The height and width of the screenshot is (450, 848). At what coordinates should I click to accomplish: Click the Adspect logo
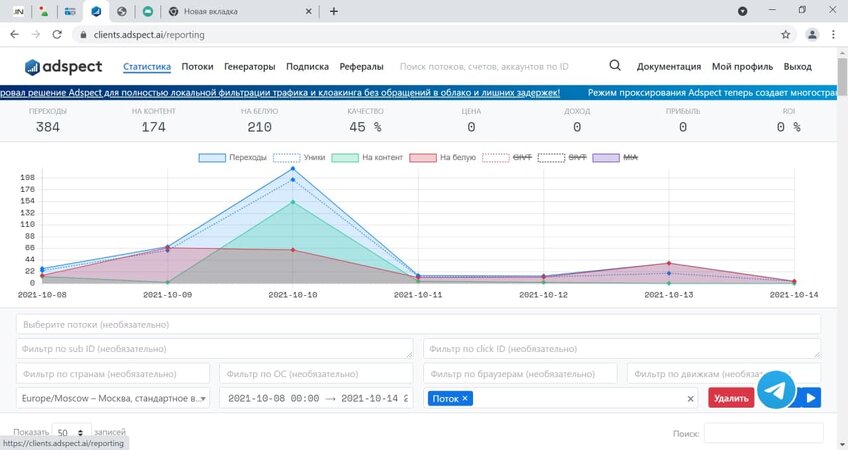(x=61, y=67)
